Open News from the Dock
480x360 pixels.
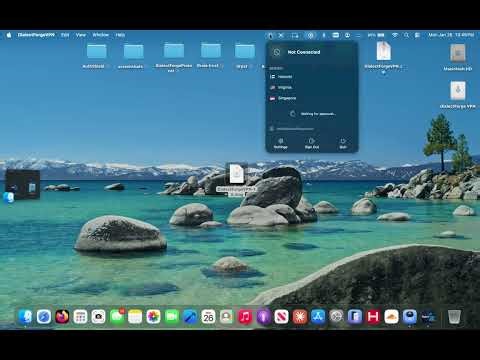pyautogui.click(x=281, y=317)
